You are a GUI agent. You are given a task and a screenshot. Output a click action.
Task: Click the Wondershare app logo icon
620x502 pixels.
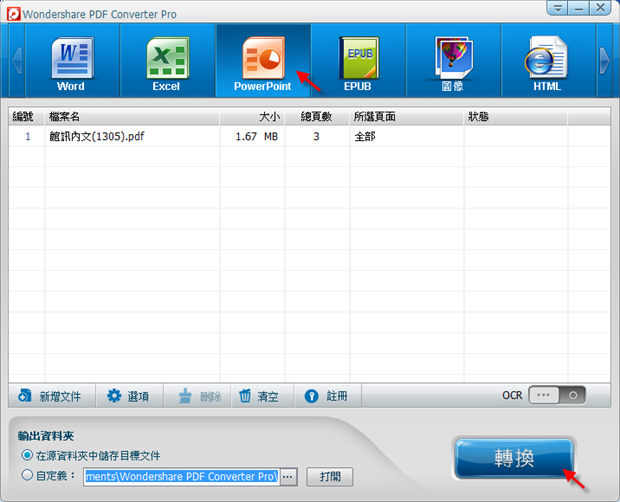point(13,14)
